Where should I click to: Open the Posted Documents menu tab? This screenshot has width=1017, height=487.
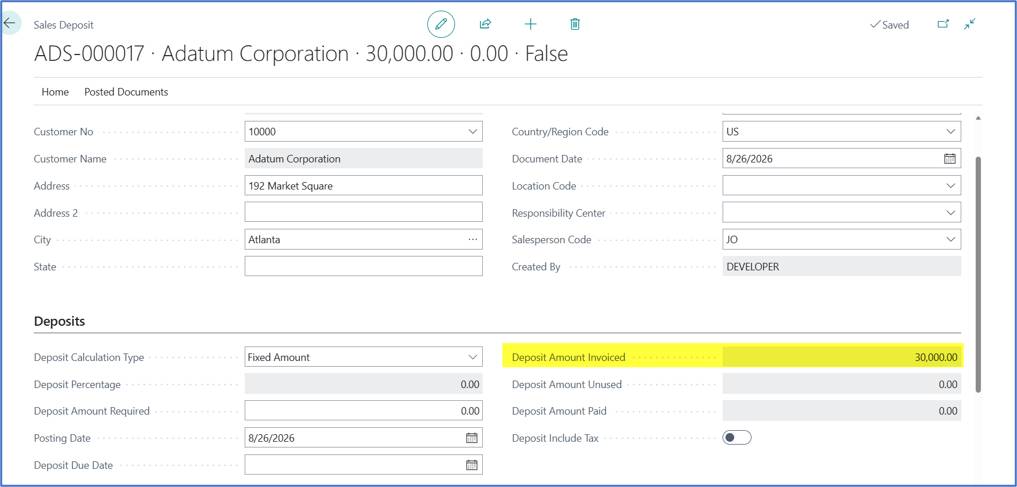coord(126,92)
